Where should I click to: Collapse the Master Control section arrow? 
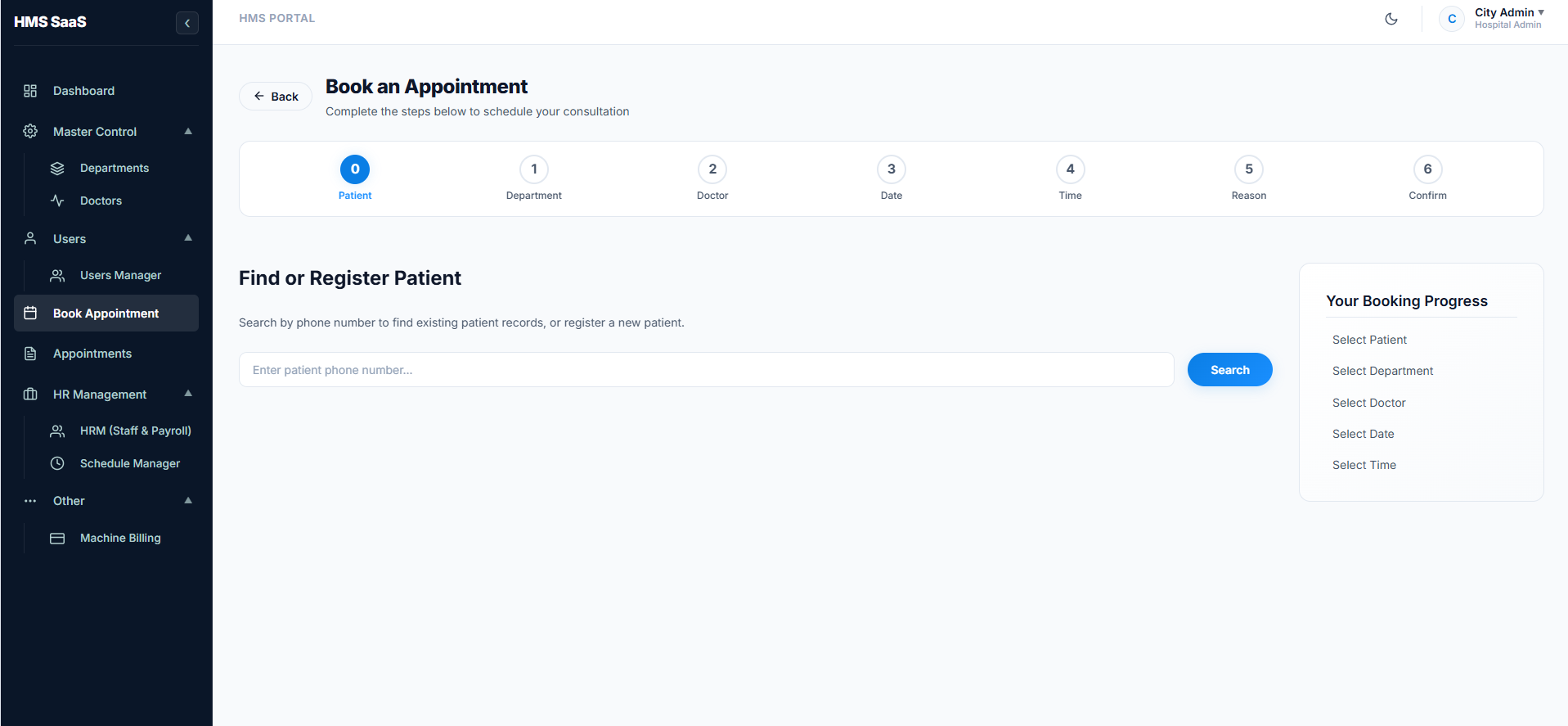tap(188, 131)
